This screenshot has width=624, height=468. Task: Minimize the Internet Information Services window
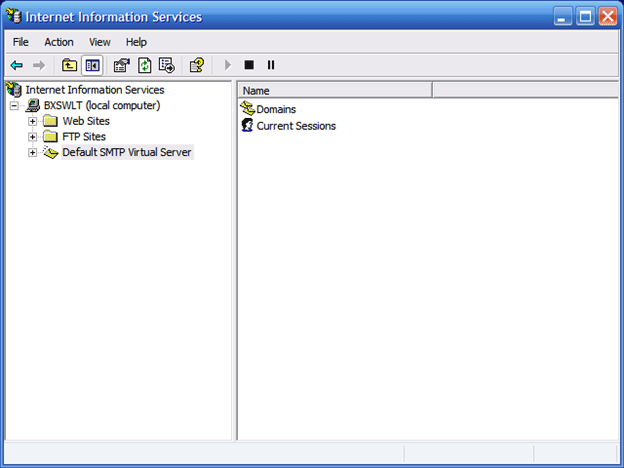(x=562, y=16)
